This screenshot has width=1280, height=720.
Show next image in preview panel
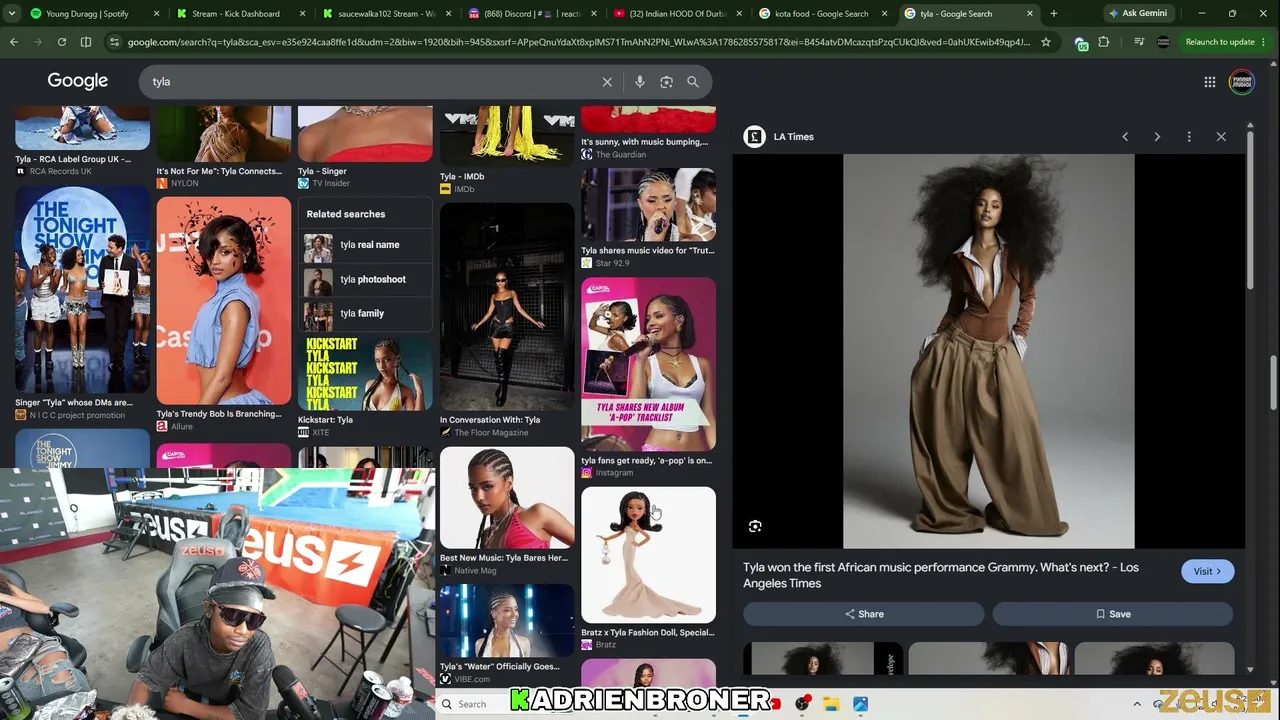tap(1157, 137)
